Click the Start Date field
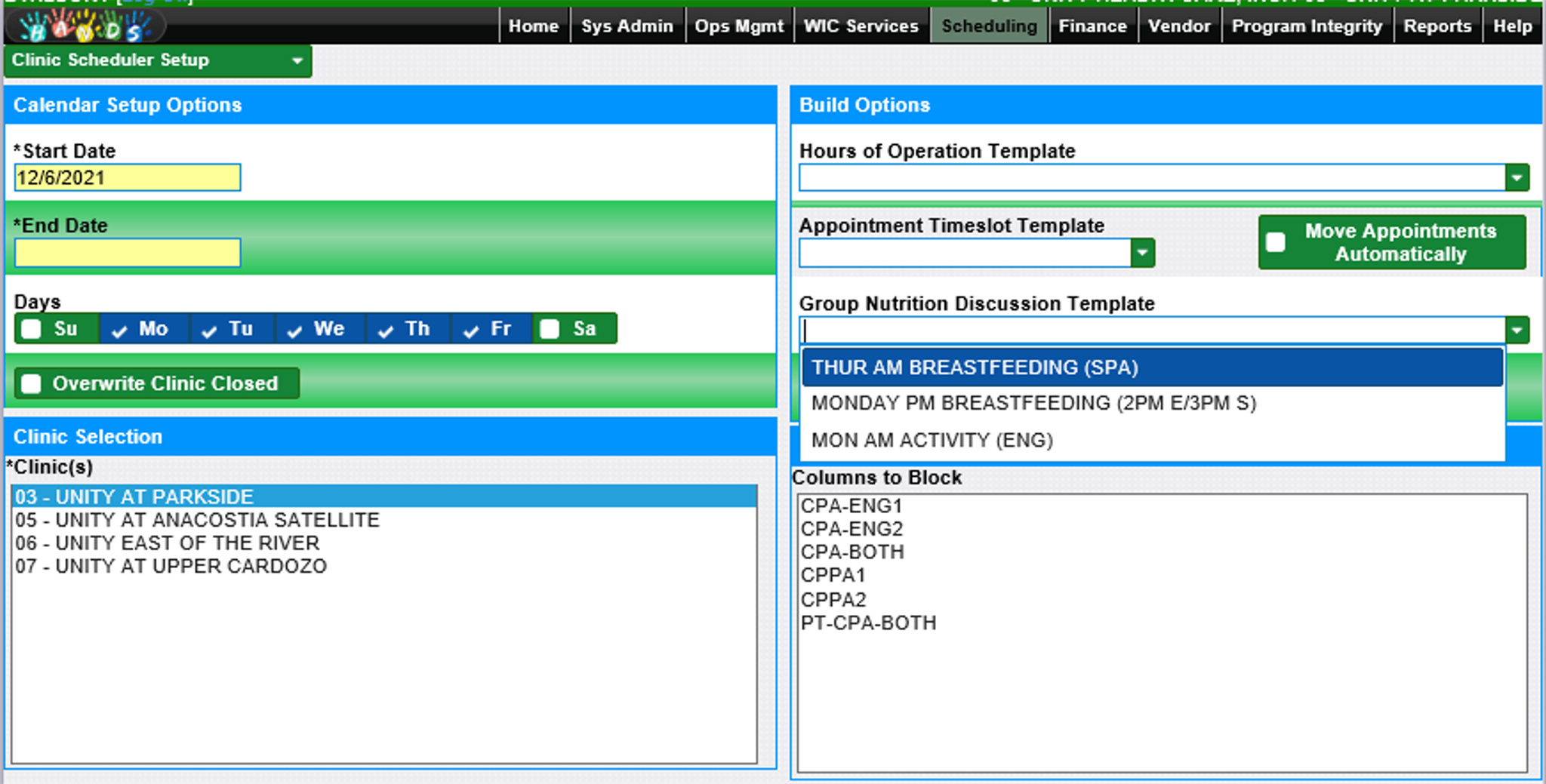 [x=128, y=178]
